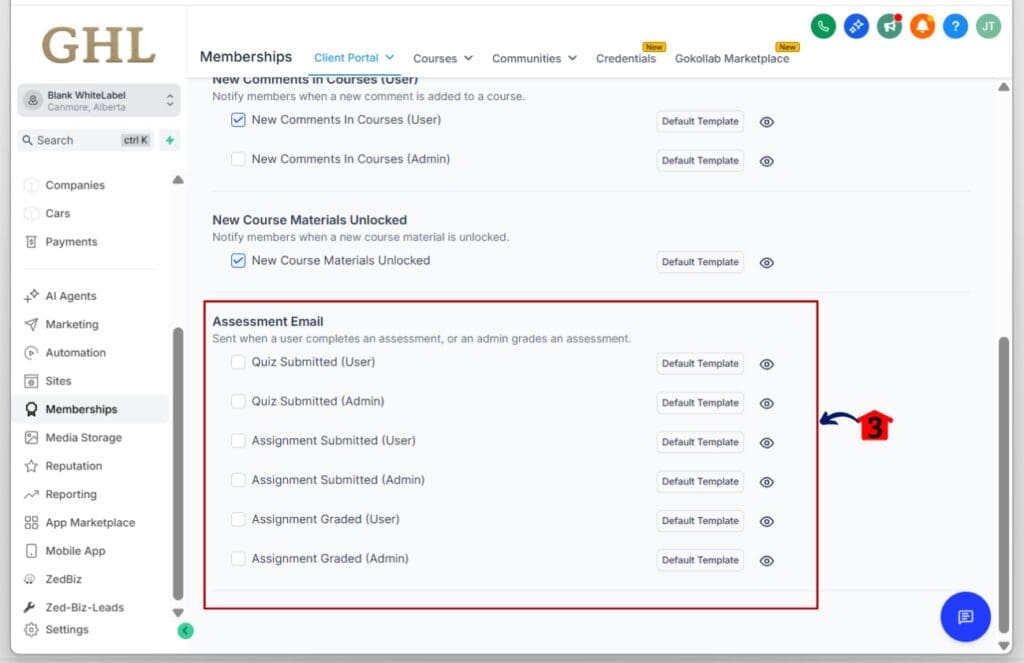This screenshot has width=1024, height=663.
Task: Switch to the Credentials tab
Action: [x=626, y=59]
